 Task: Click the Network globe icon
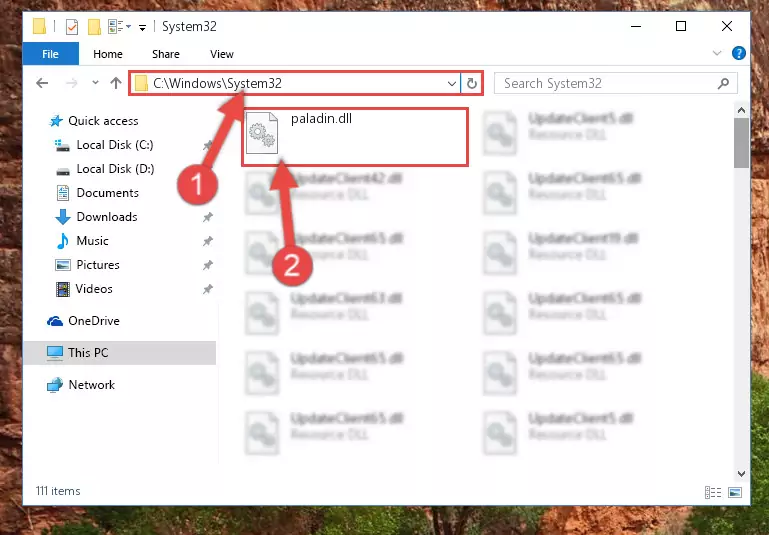[x=55, y=385]
